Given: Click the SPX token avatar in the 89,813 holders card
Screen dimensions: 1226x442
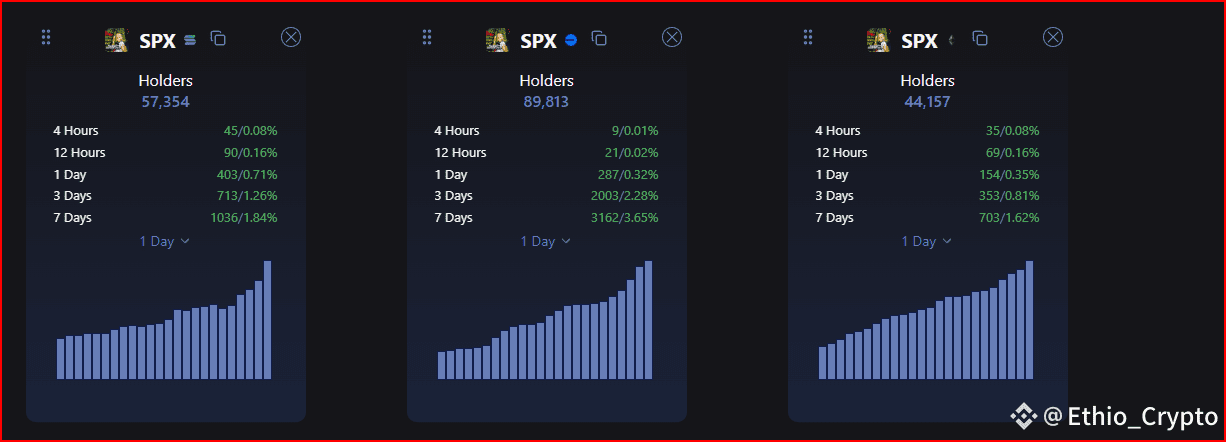Looking at the screenshot, I should [497, 40].
